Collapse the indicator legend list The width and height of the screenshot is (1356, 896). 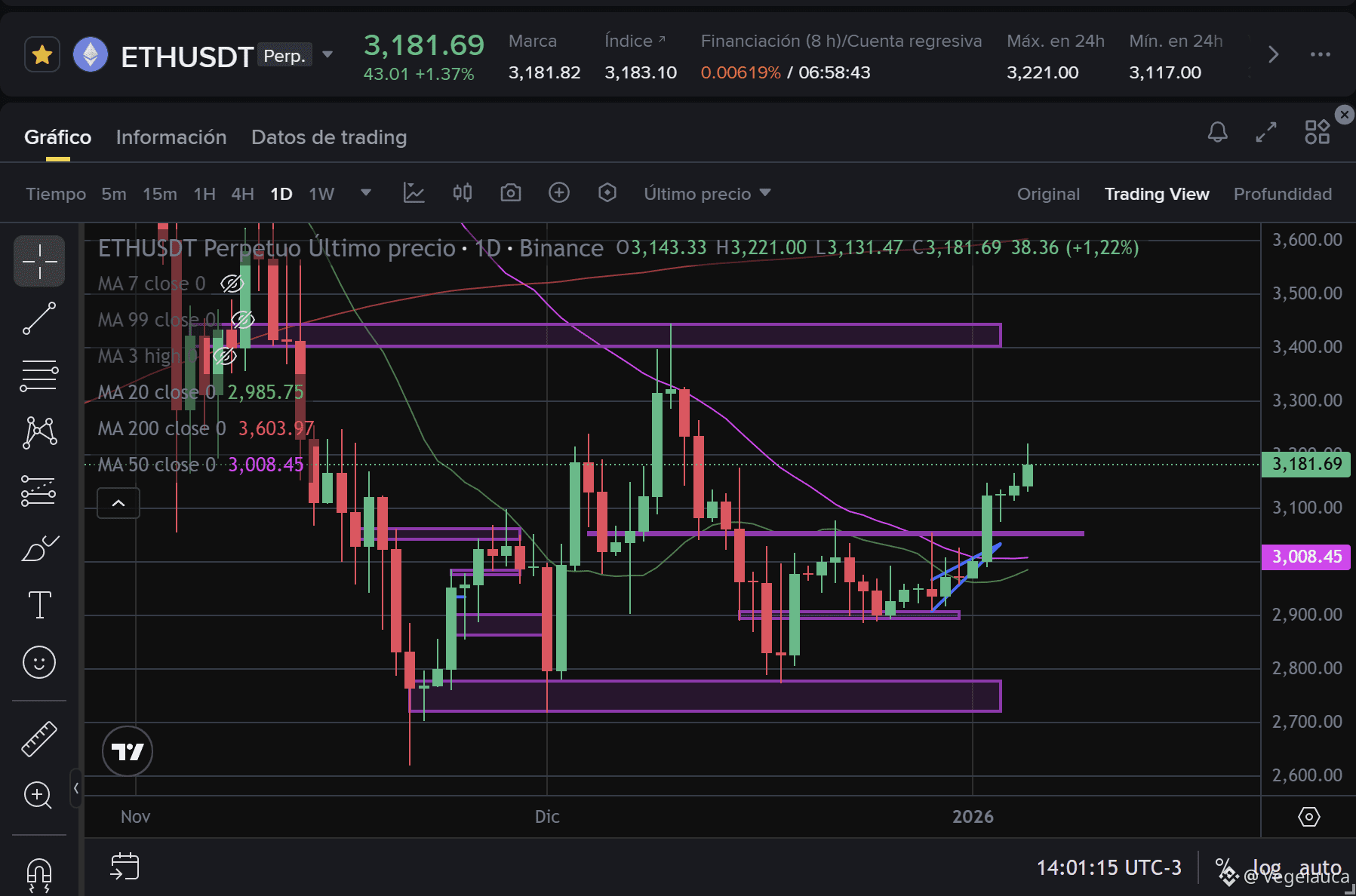click(x=118, y=503)
